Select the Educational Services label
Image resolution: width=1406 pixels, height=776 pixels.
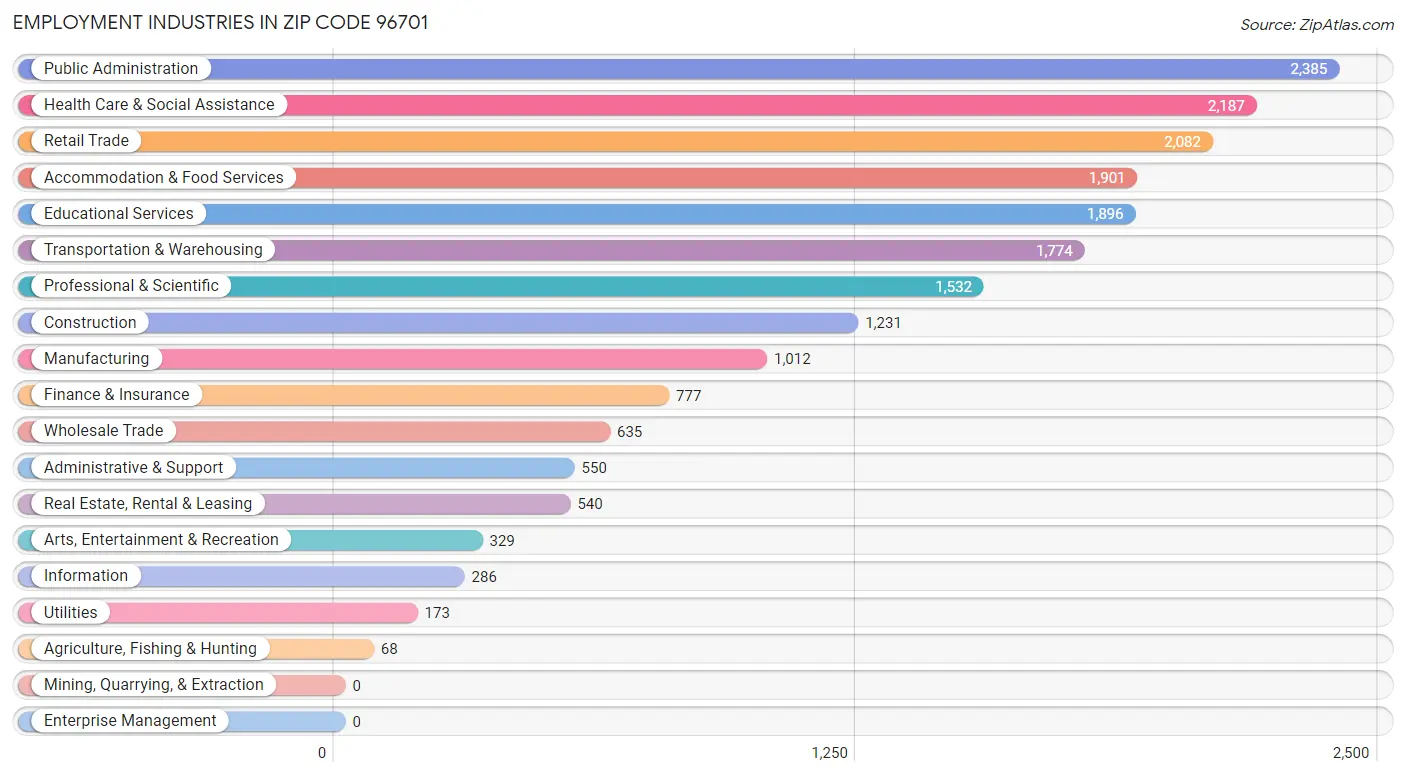[x=119, y=214]
